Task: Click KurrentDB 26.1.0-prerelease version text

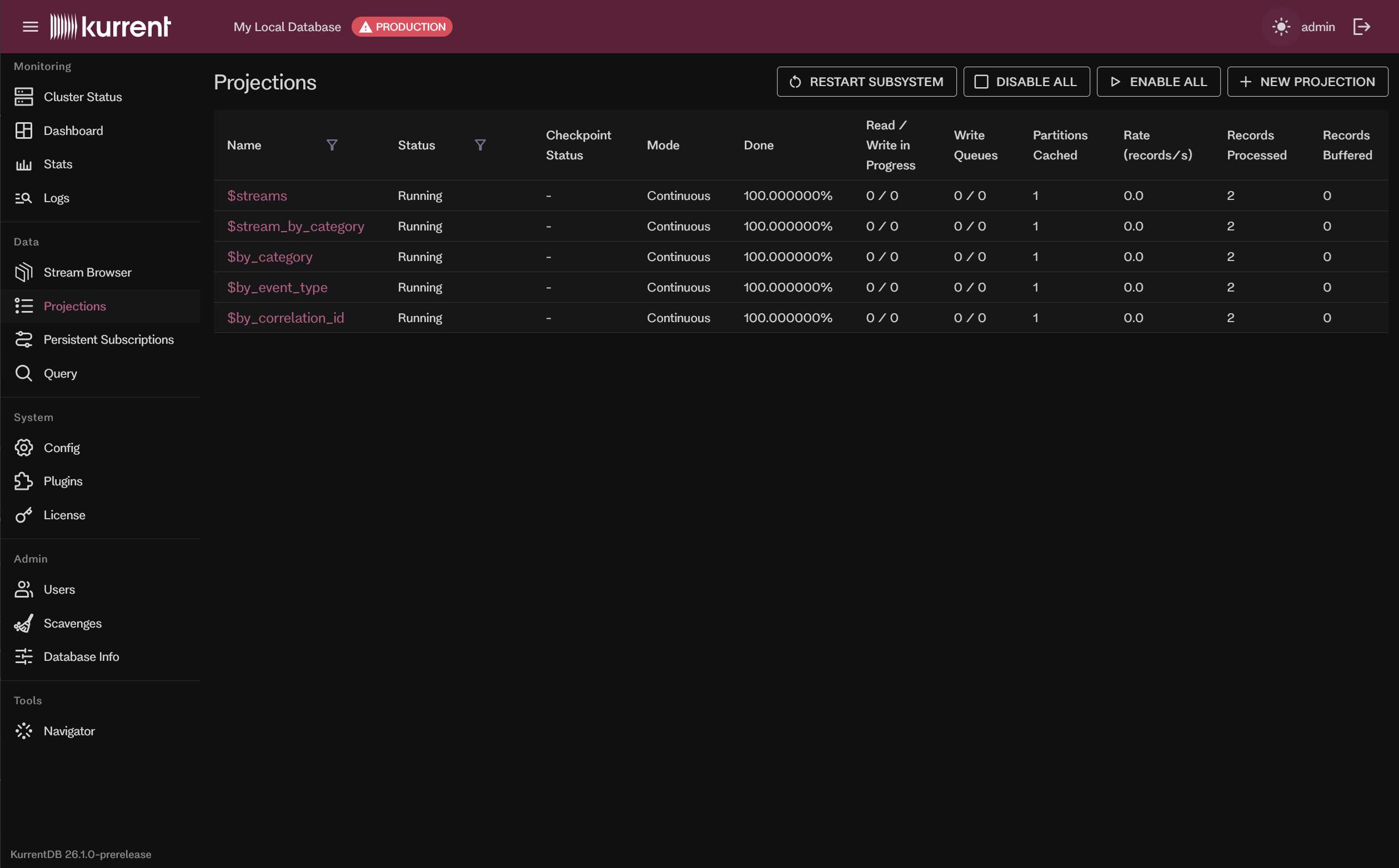Action: tap(81, 854)
